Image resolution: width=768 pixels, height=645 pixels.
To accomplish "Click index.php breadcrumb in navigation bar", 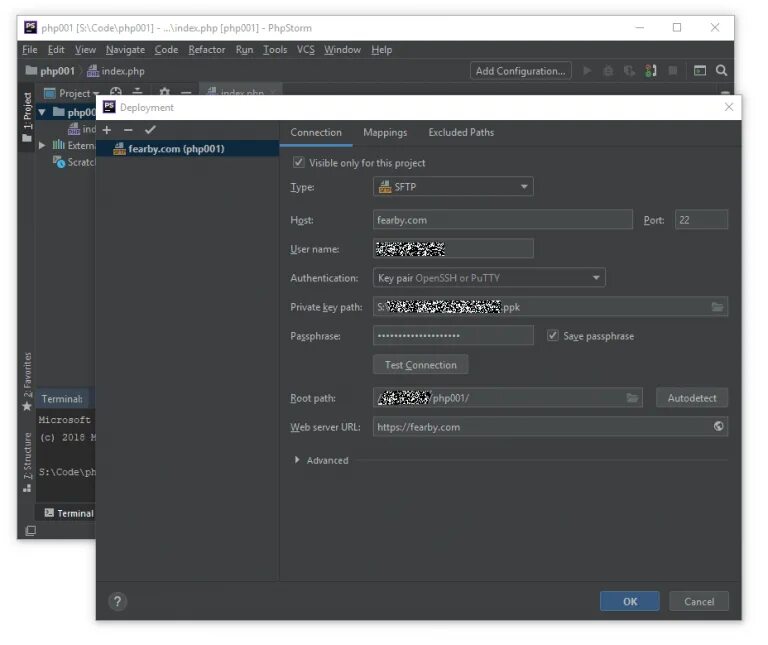I will pyautogui.click(x=116, y=71).
